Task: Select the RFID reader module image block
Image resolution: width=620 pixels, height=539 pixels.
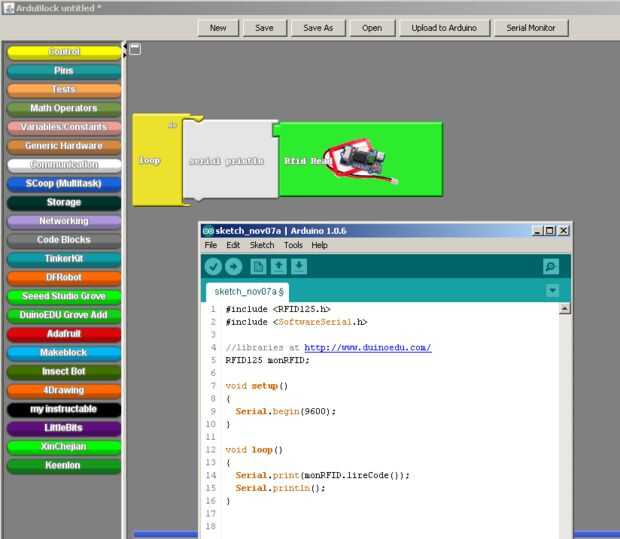Action: [x=361, y=161]
